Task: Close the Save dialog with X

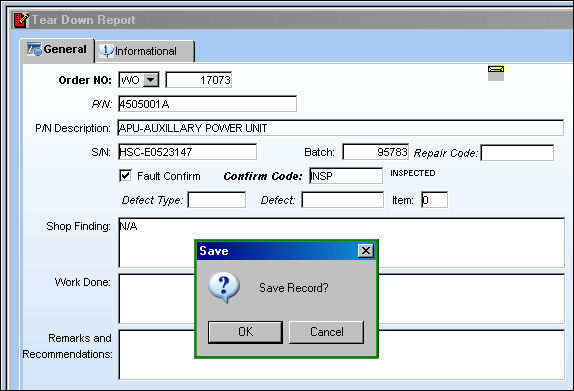Action: tap(366, 251)
